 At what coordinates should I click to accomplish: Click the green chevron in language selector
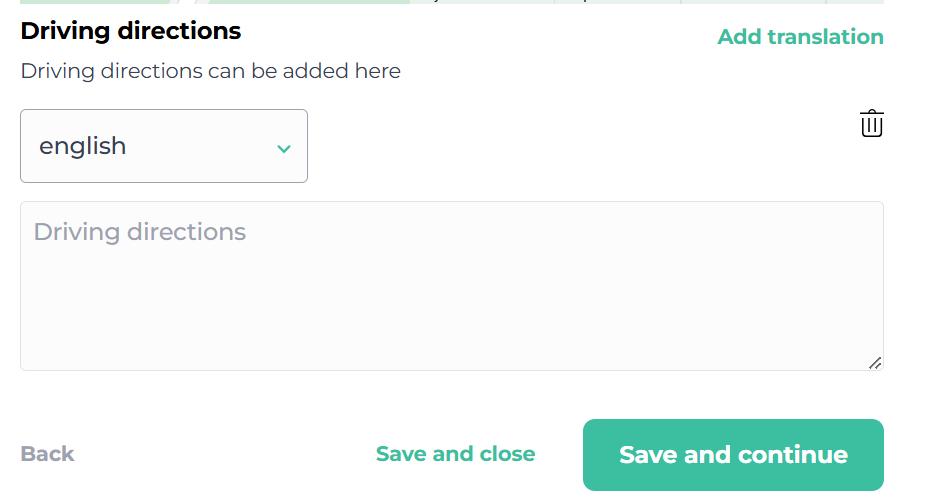(284, 149)
